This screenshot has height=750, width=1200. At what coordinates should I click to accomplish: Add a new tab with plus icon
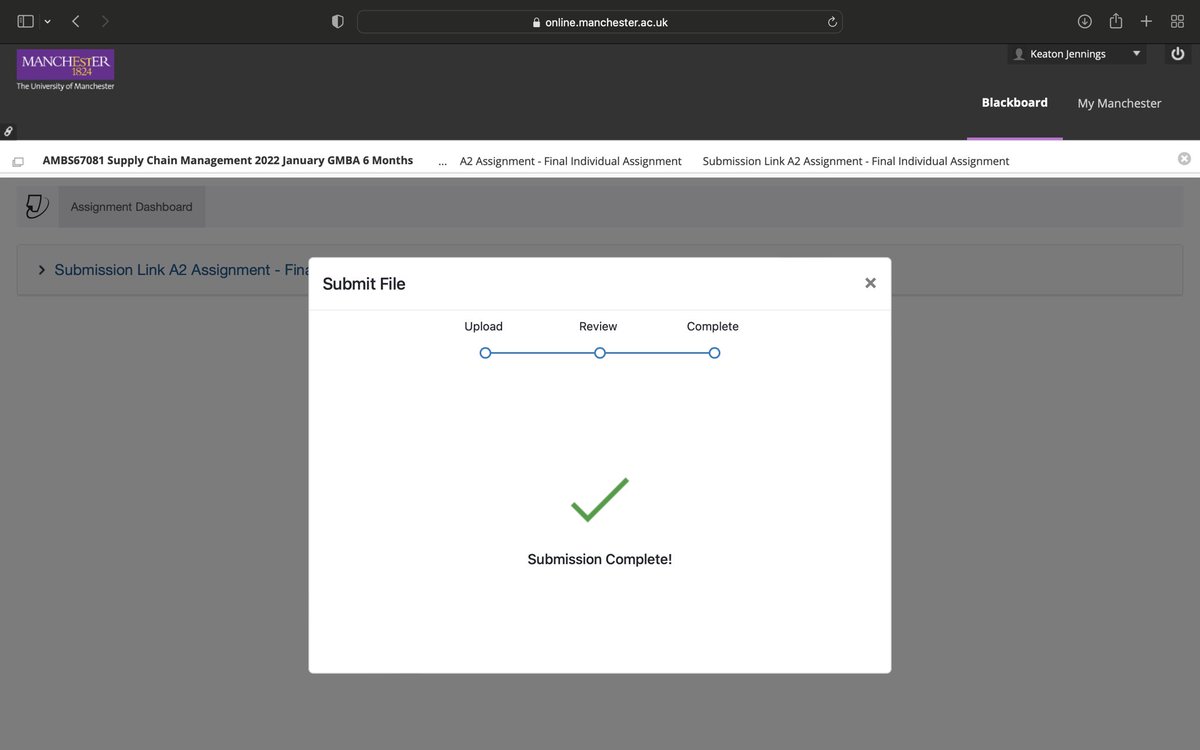click(x=1146, y=21)
